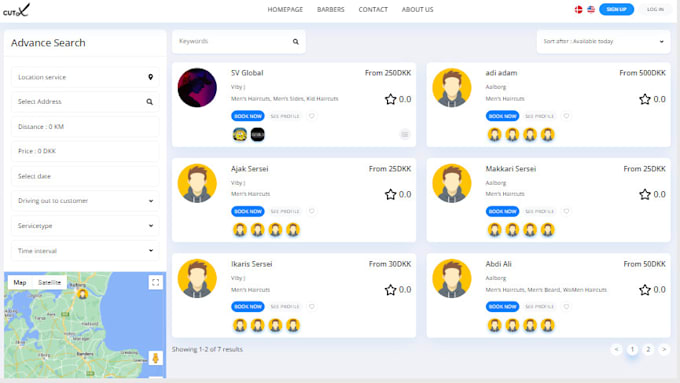The image size is (680, 383).
Task: Click the Distance 0 KM control
Action: click(85, 127)
